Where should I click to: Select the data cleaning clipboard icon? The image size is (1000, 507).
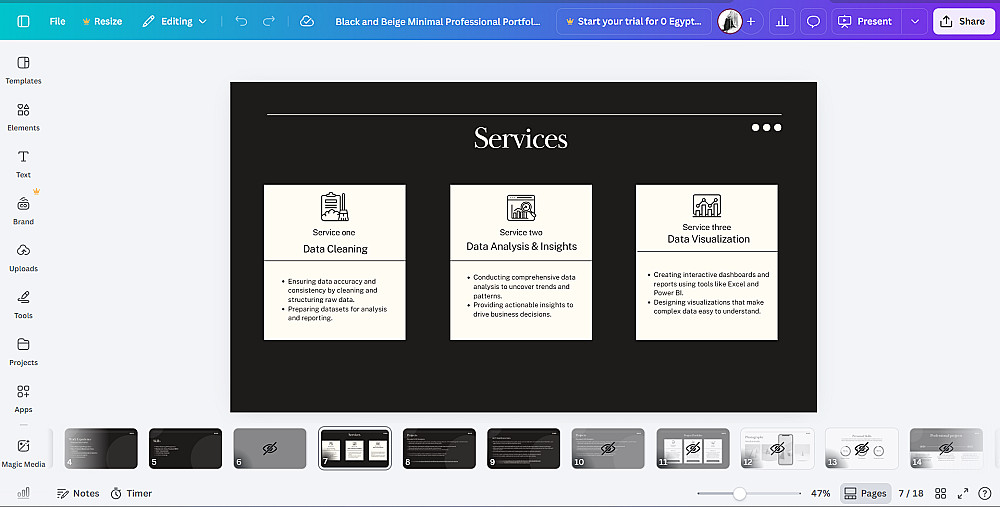click(x=334, y=207)
